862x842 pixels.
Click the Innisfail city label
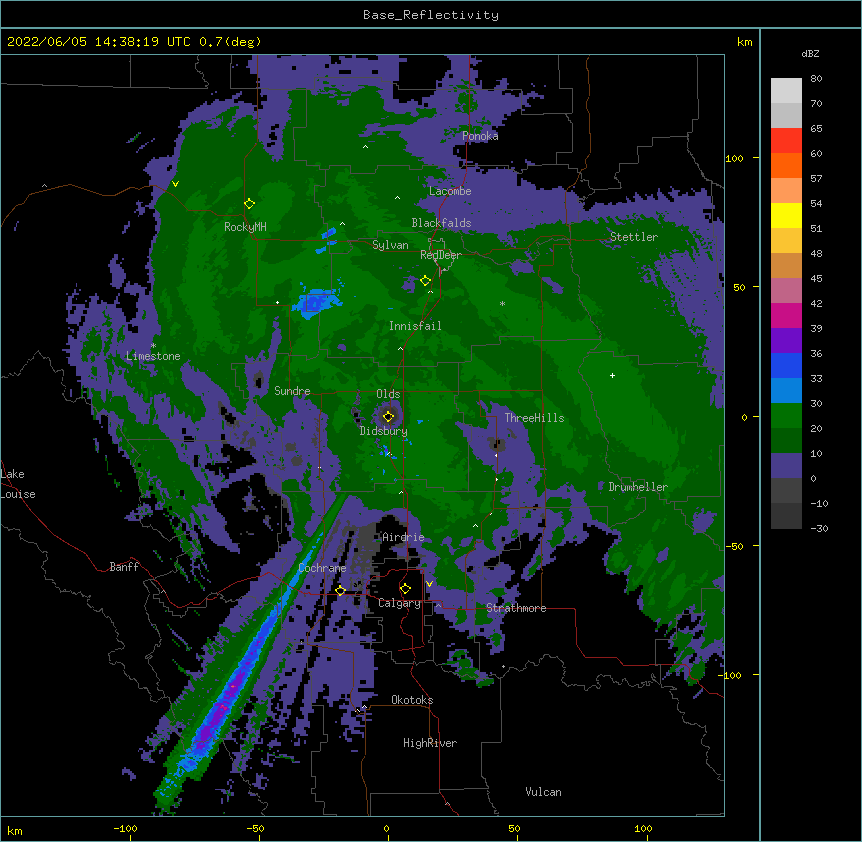point(415,326)
